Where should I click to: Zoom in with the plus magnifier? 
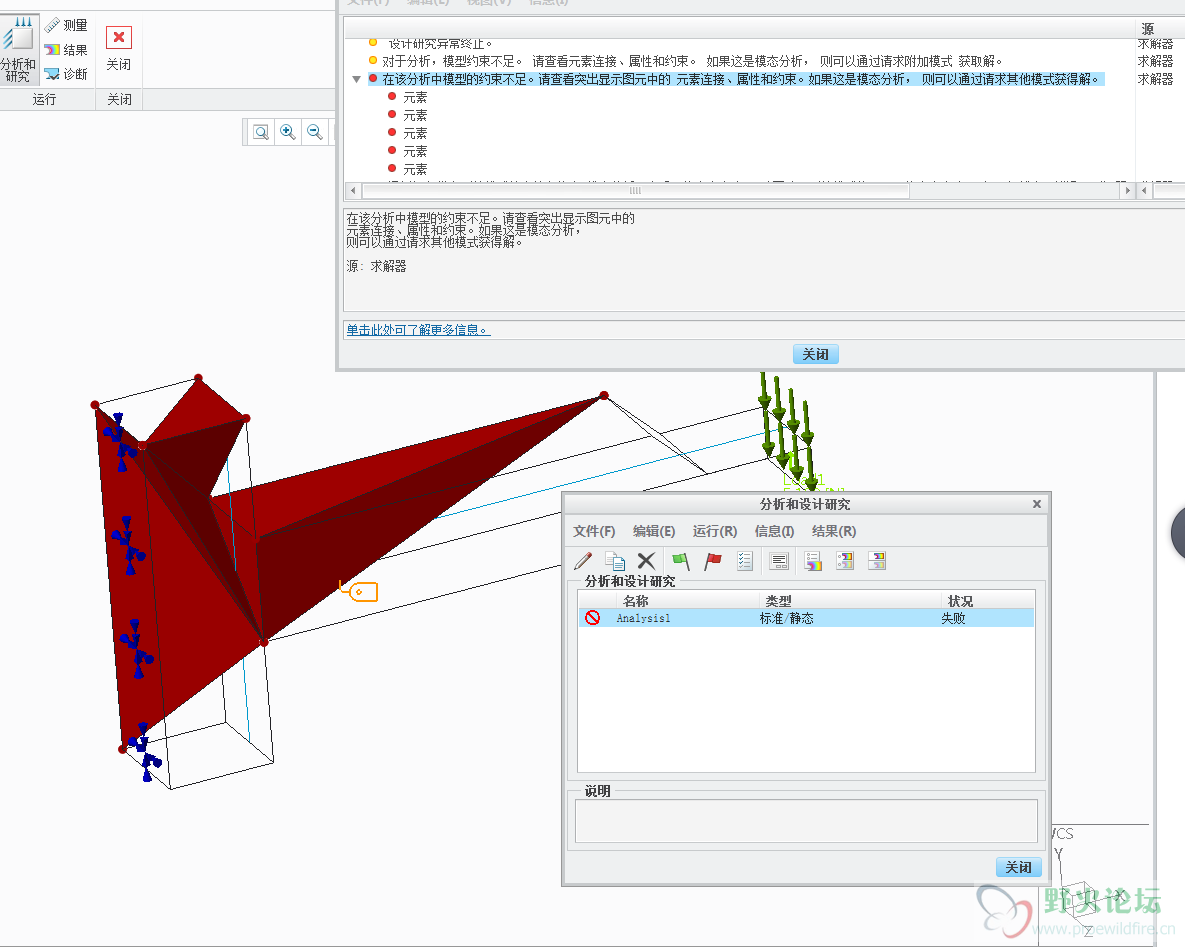[x=288, y=132]
